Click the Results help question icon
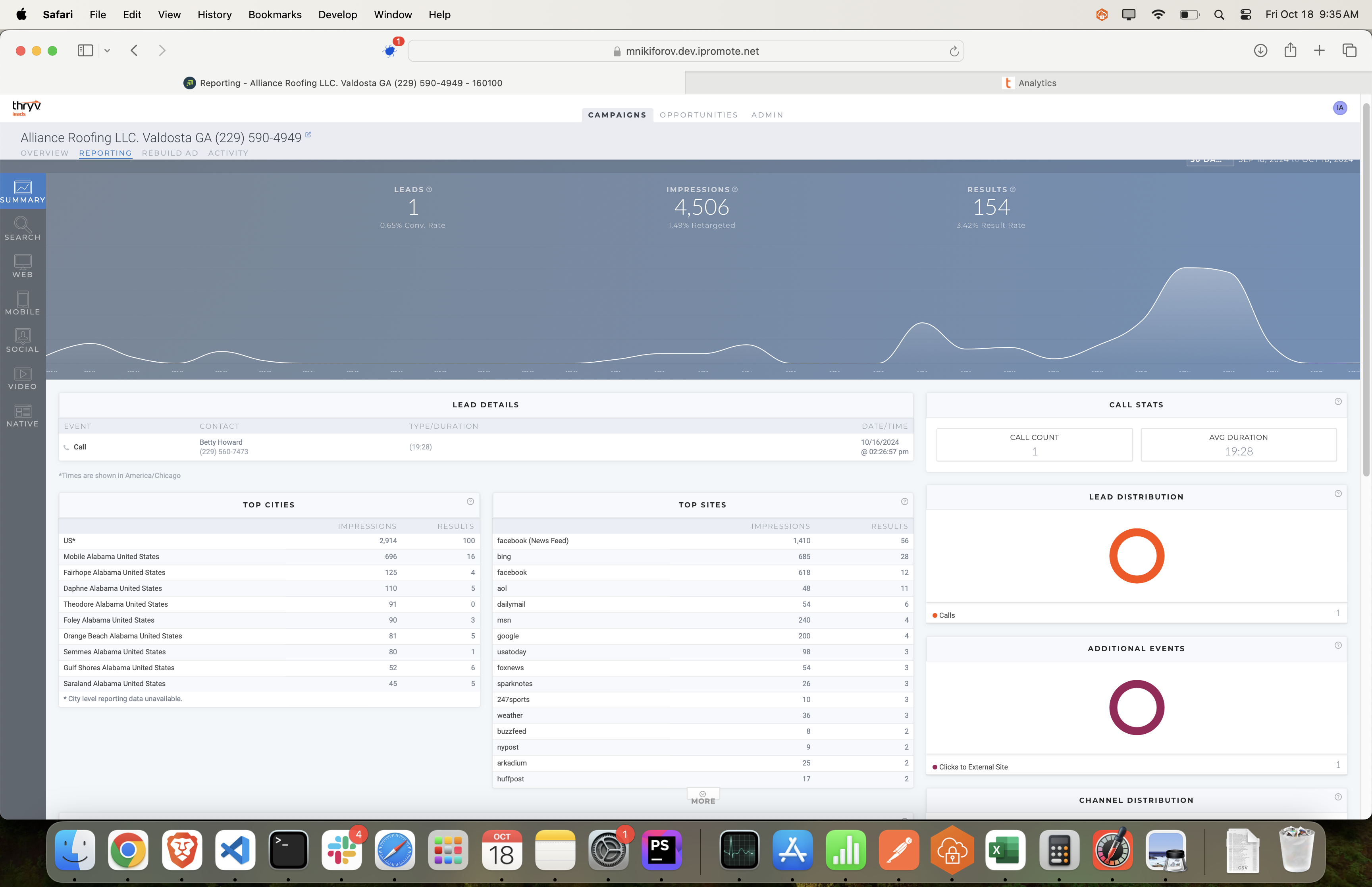The image size is (1372, 887). coord(1013,189)
